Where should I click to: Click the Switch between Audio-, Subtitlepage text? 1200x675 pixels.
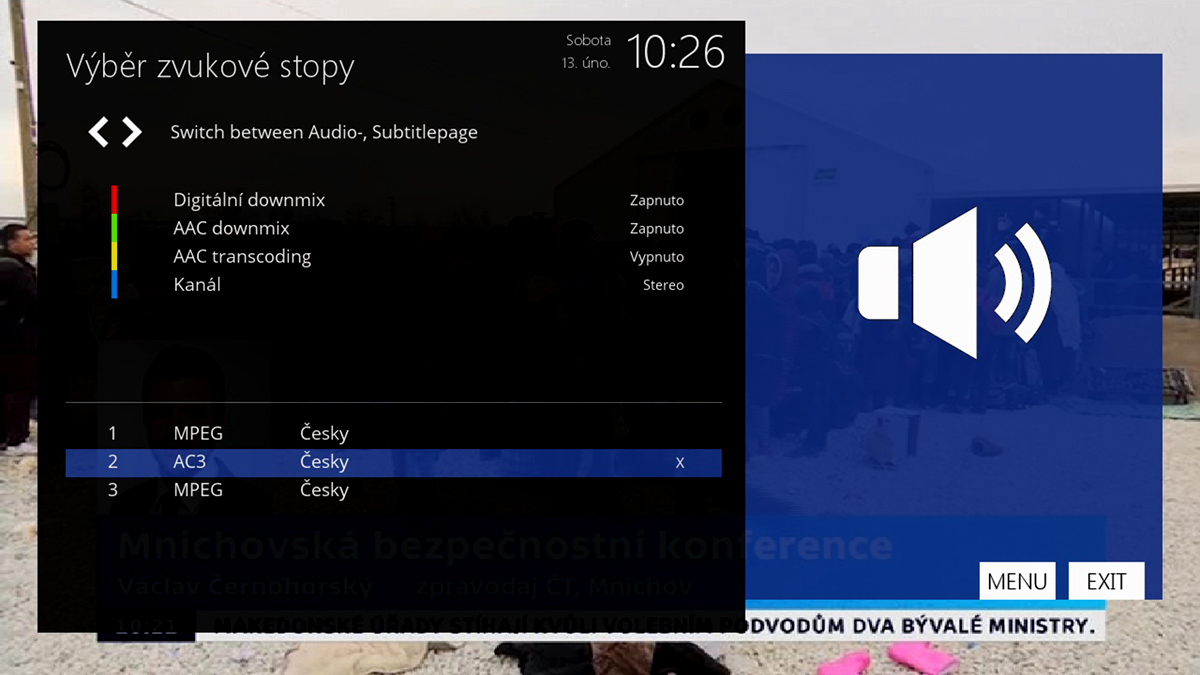pos(323,132)
